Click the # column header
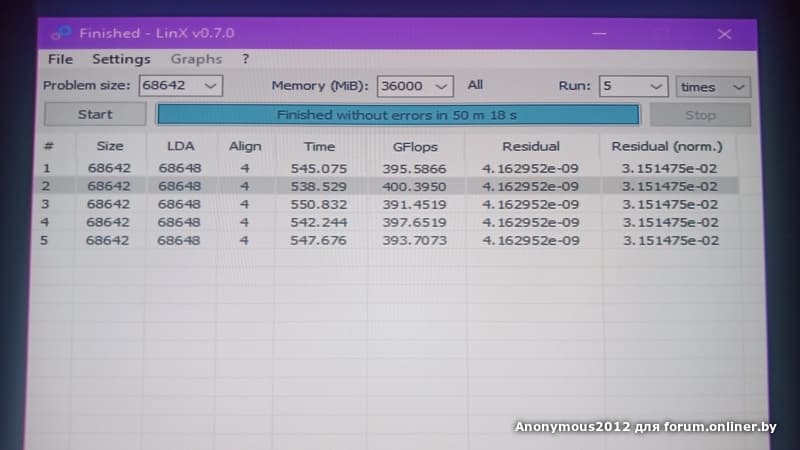This screenshot has height=450, width=800. (x=48, y=146)
